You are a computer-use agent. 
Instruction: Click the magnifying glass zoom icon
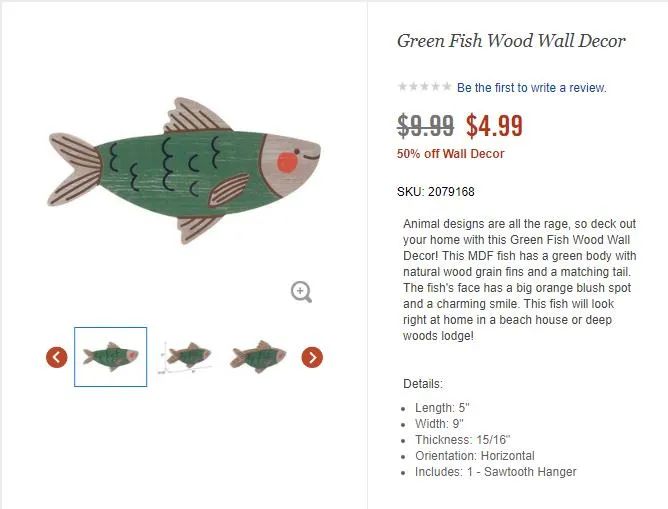301,292
